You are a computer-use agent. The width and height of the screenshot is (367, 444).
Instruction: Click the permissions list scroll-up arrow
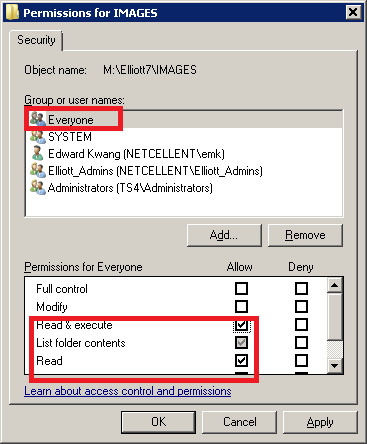[x=334, y=285]
